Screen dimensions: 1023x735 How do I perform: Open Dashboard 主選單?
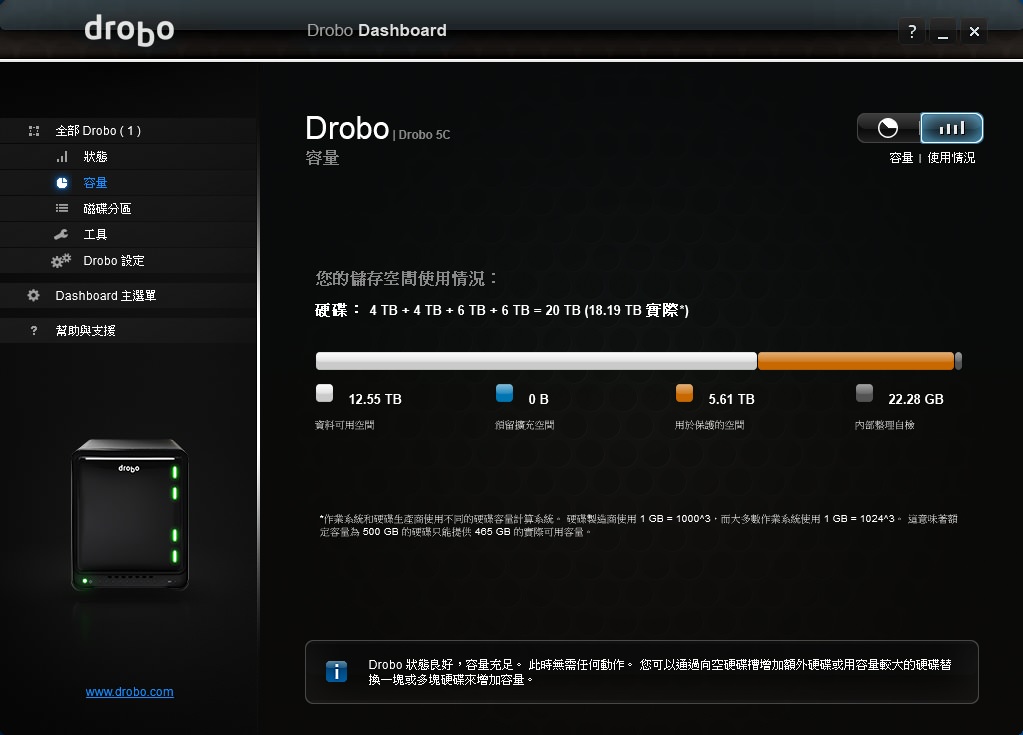[129, 295]
